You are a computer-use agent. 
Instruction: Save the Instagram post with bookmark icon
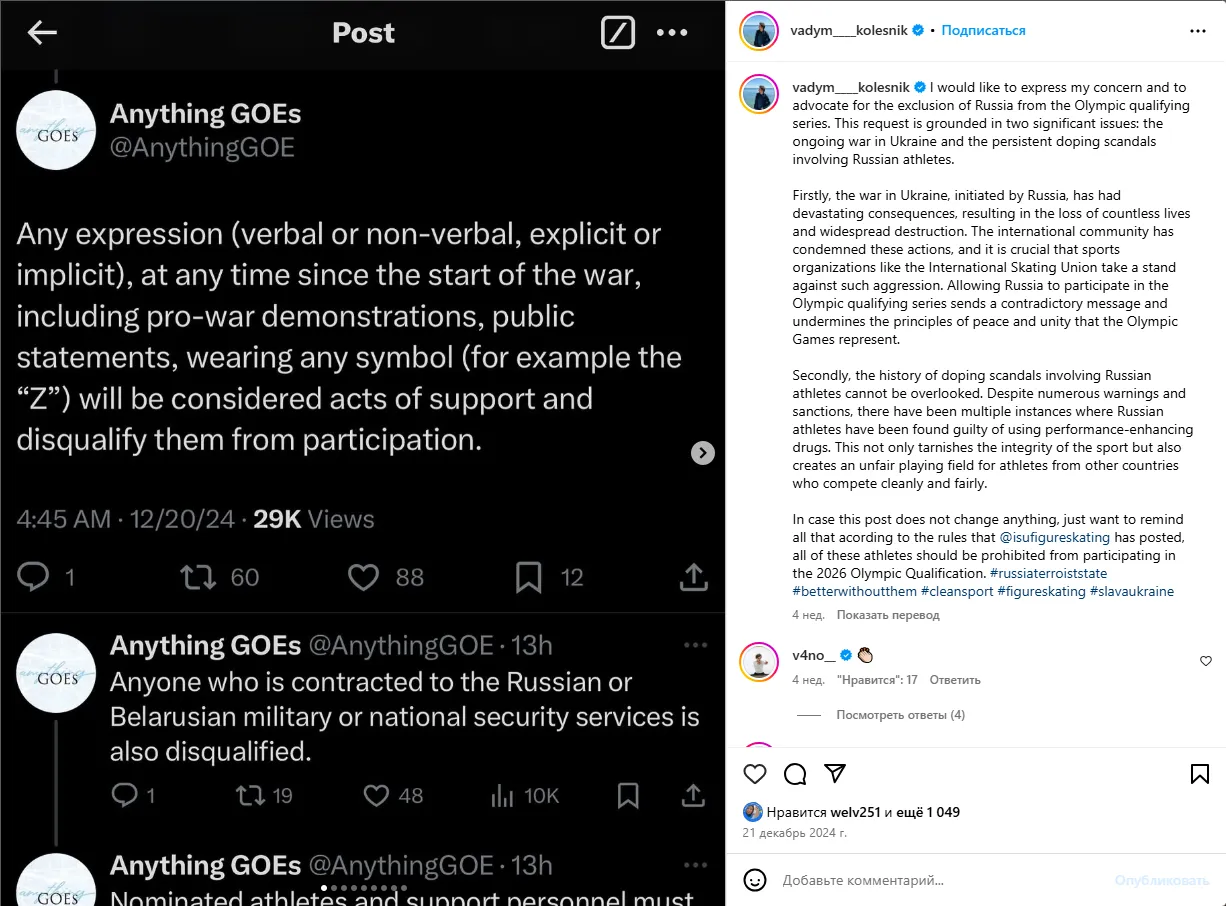1199,773
